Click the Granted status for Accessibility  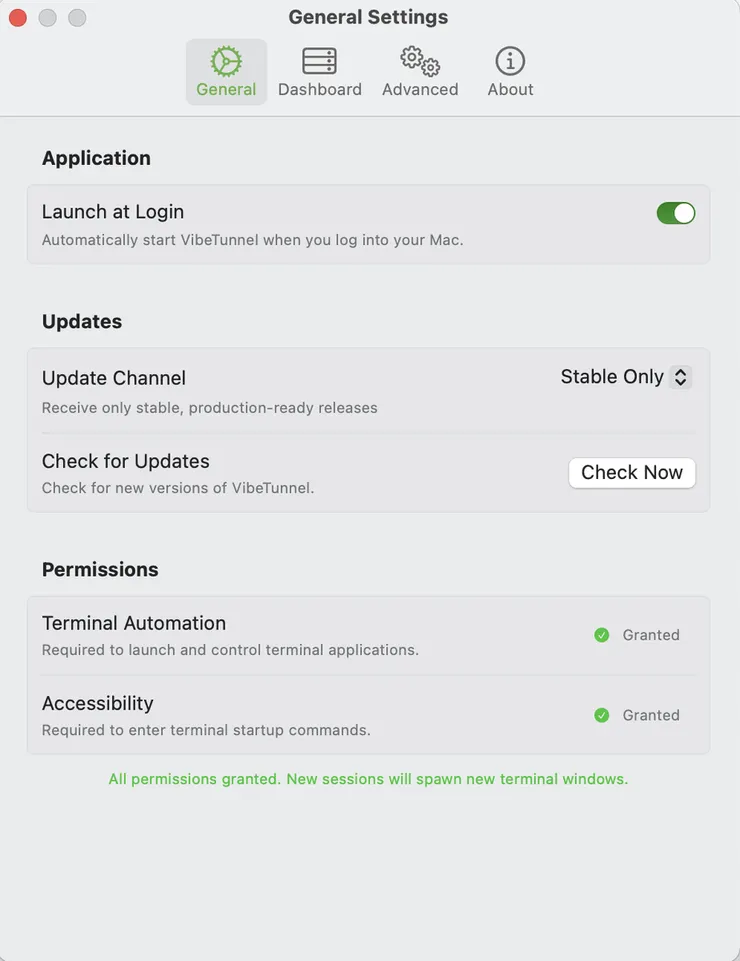[x=651, y=715]
